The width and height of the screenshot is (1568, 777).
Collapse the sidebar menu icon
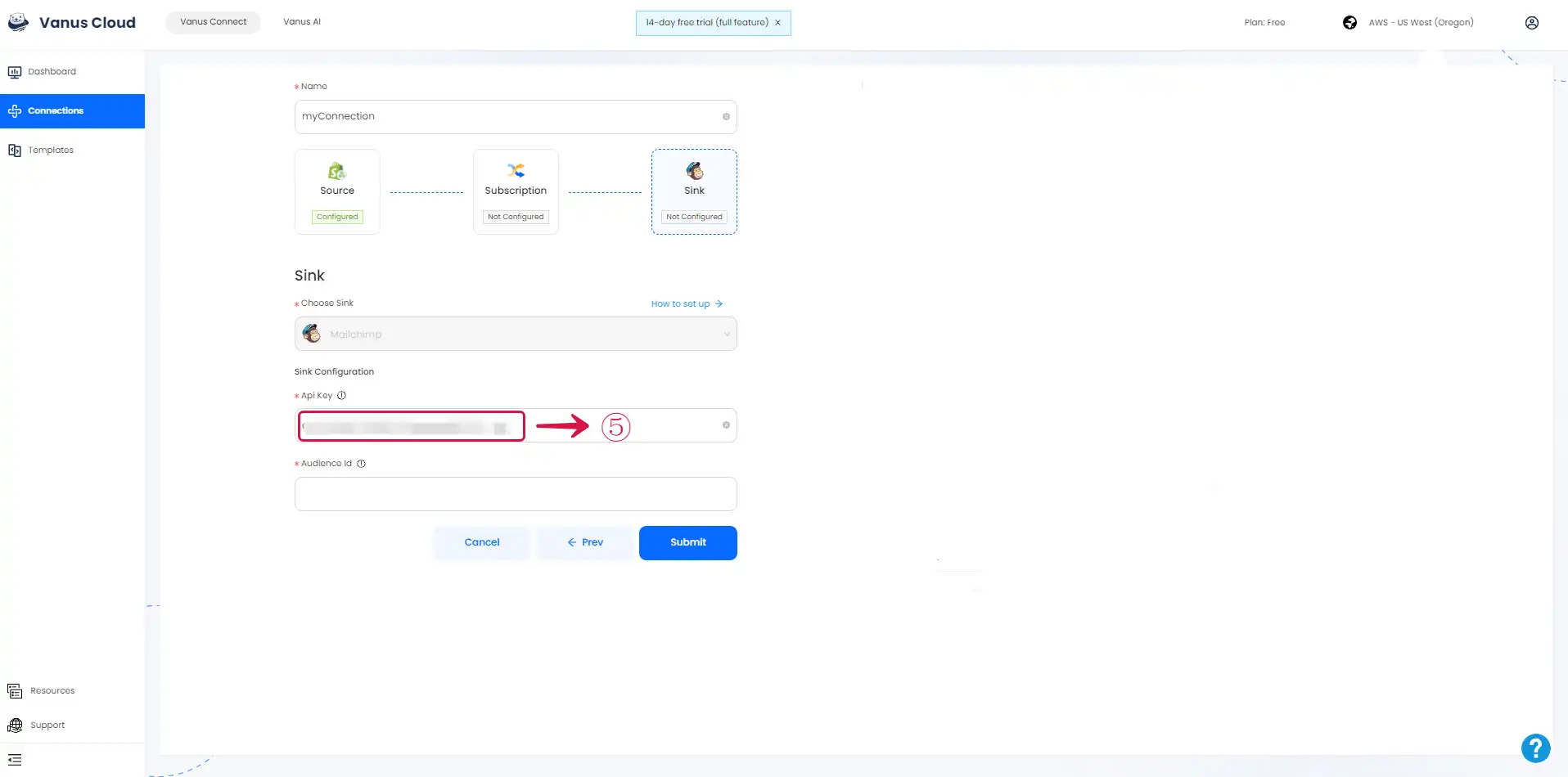click(15, 760)
